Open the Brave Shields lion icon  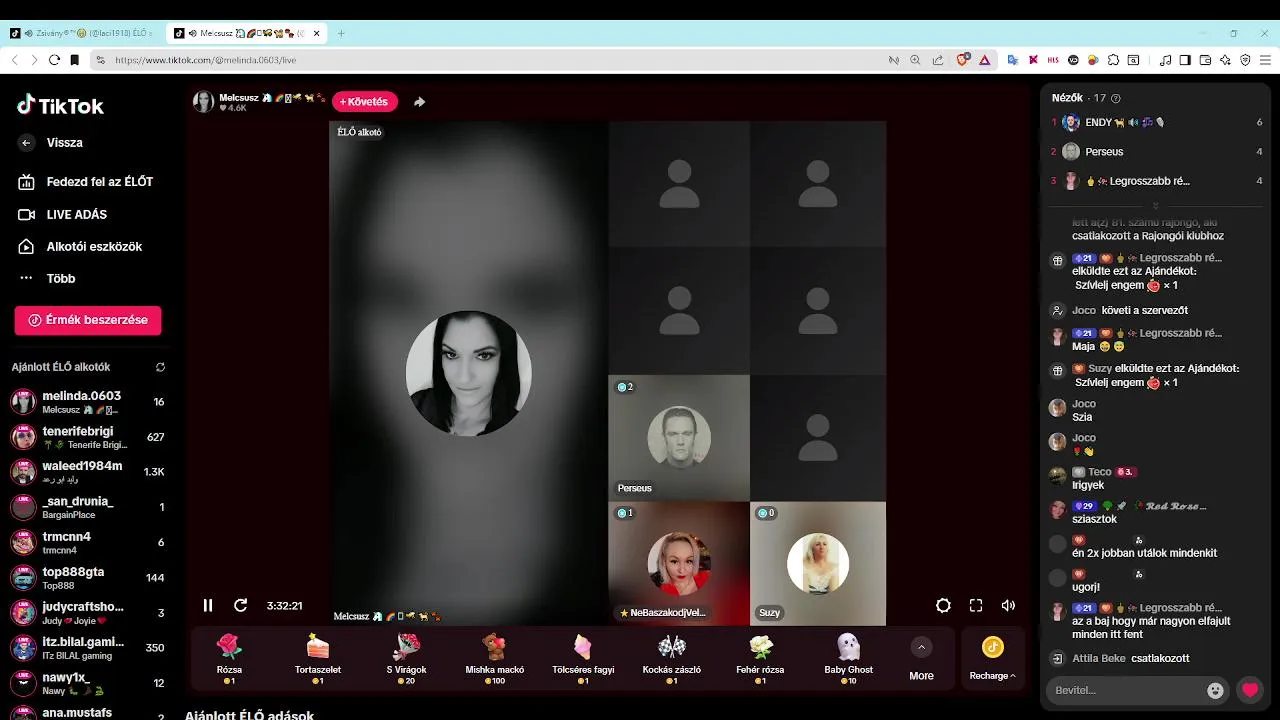coord(963,60)
